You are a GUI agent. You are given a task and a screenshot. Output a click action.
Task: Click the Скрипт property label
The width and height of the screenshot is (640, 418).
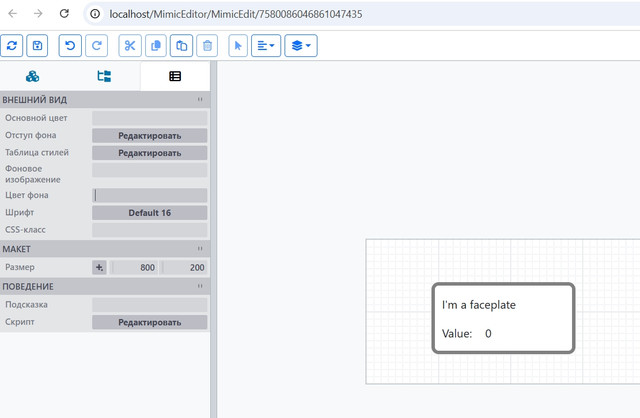(x=20, y=322)
